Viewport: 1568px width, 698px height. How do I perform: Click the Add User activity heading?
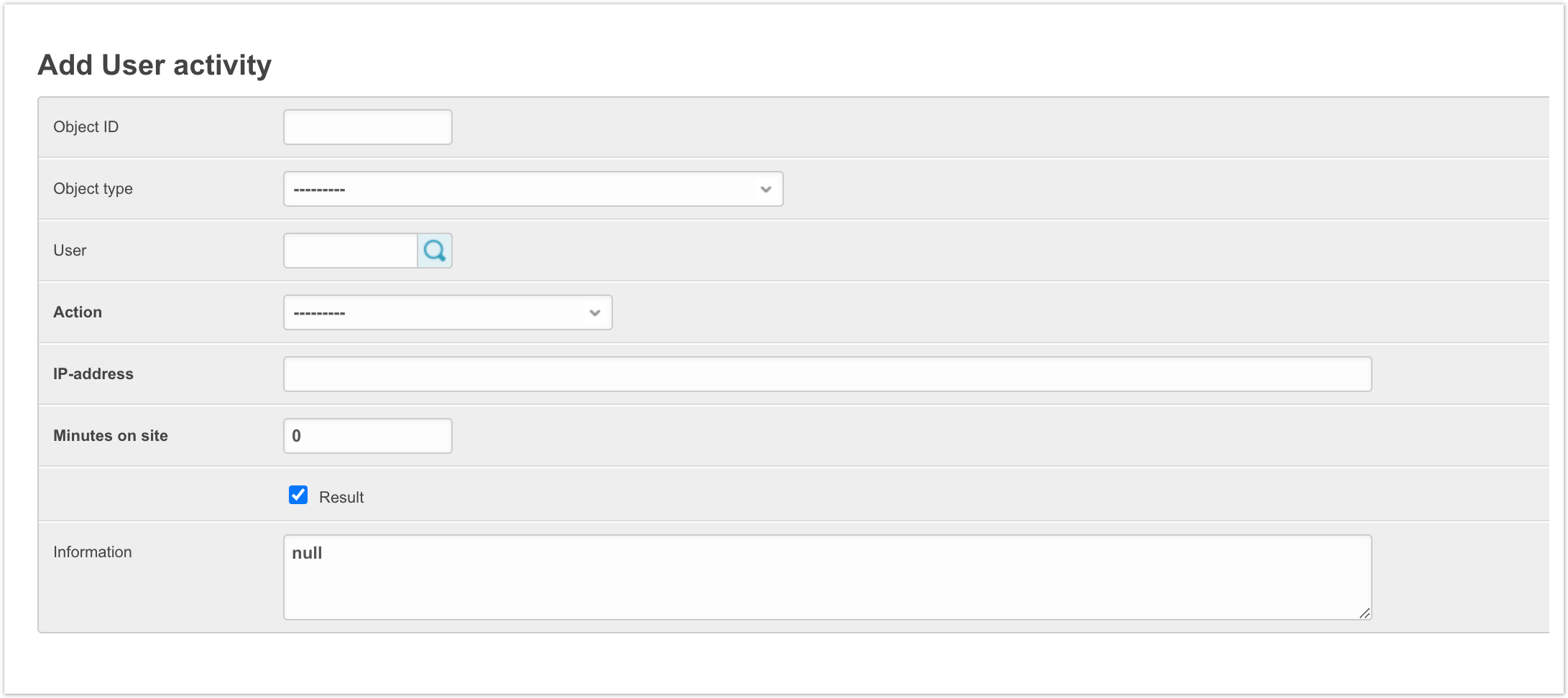(x=155, y=65)
